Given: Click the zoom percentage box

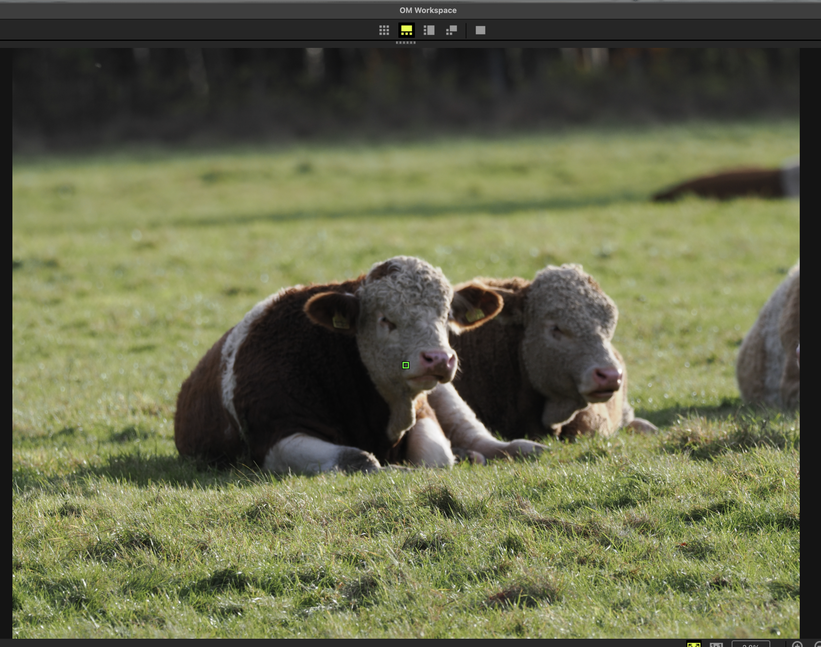Looking at the screenshot, I should [750, 644].
